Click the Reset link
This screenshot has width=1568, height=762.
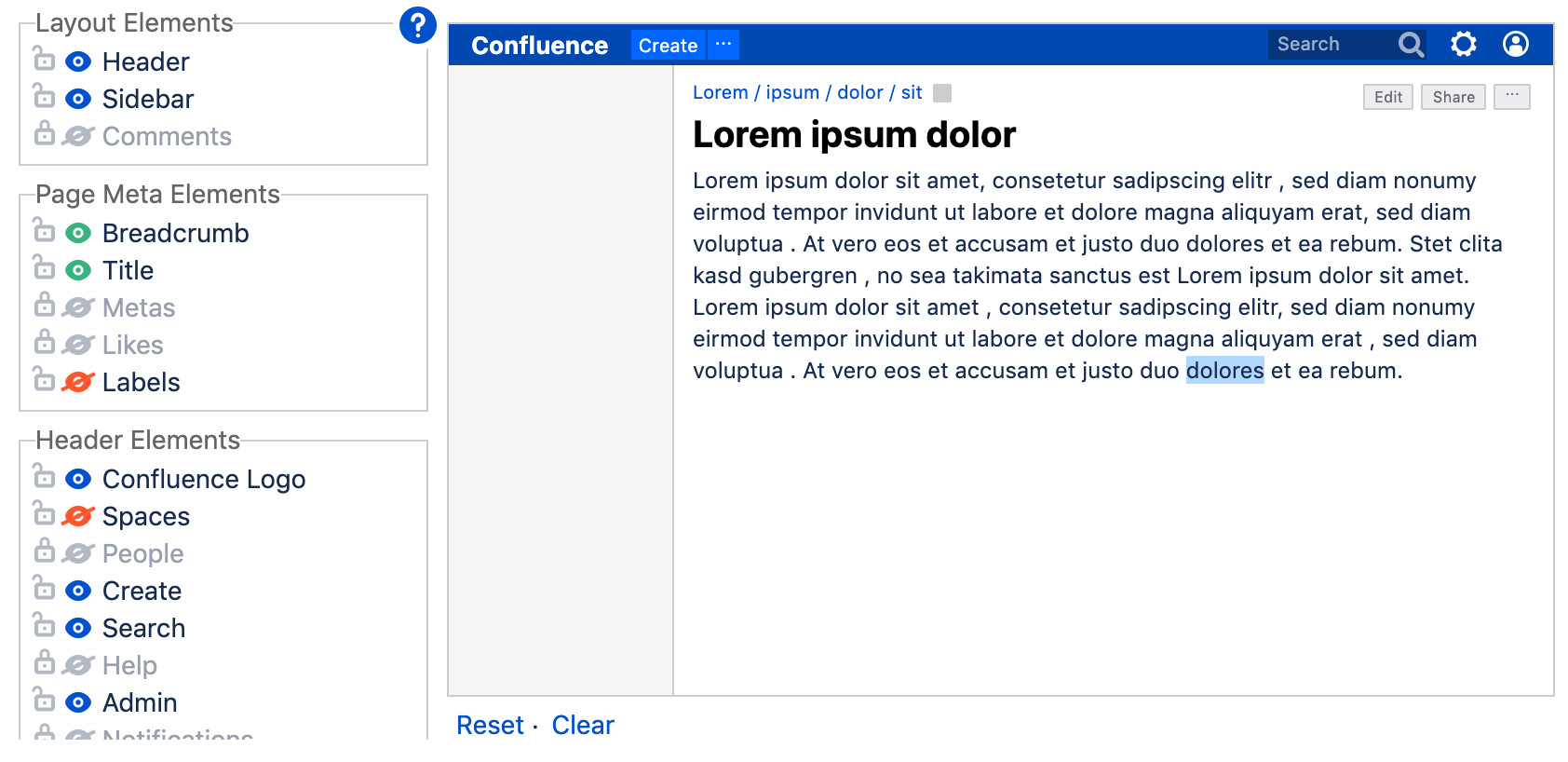490,725
